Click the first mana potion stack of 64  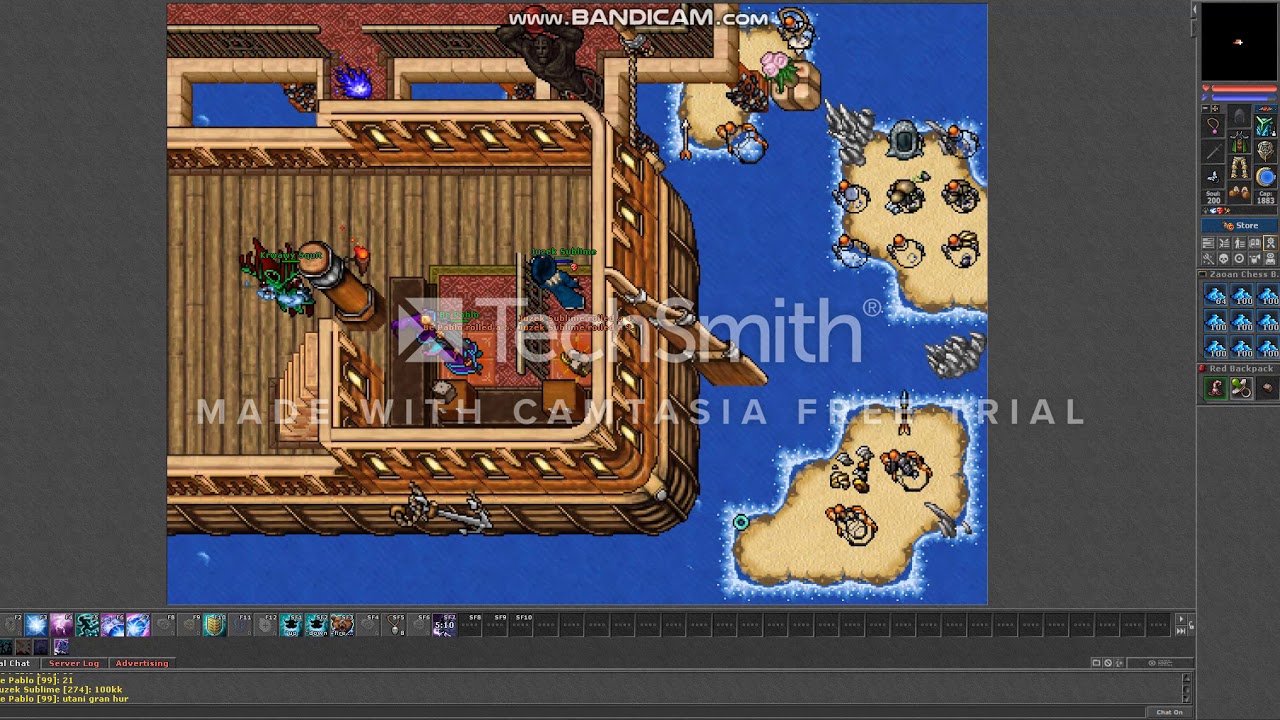point(1215,294)
